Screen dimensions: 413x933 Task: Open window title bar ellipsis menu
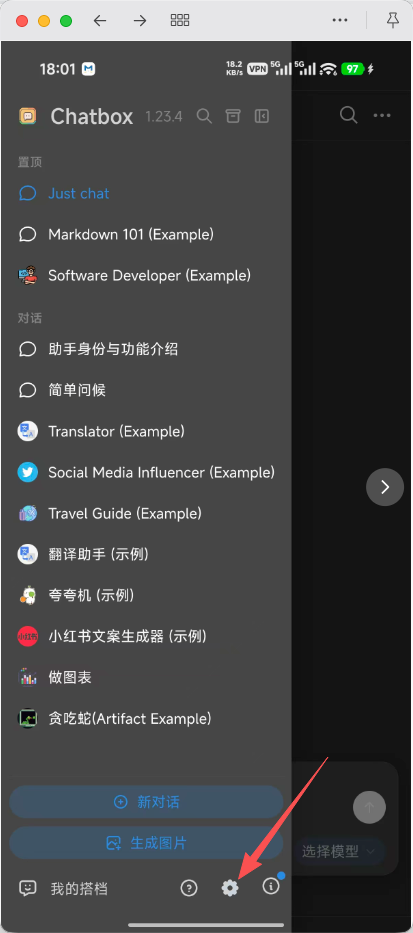(x=340, y=20)
